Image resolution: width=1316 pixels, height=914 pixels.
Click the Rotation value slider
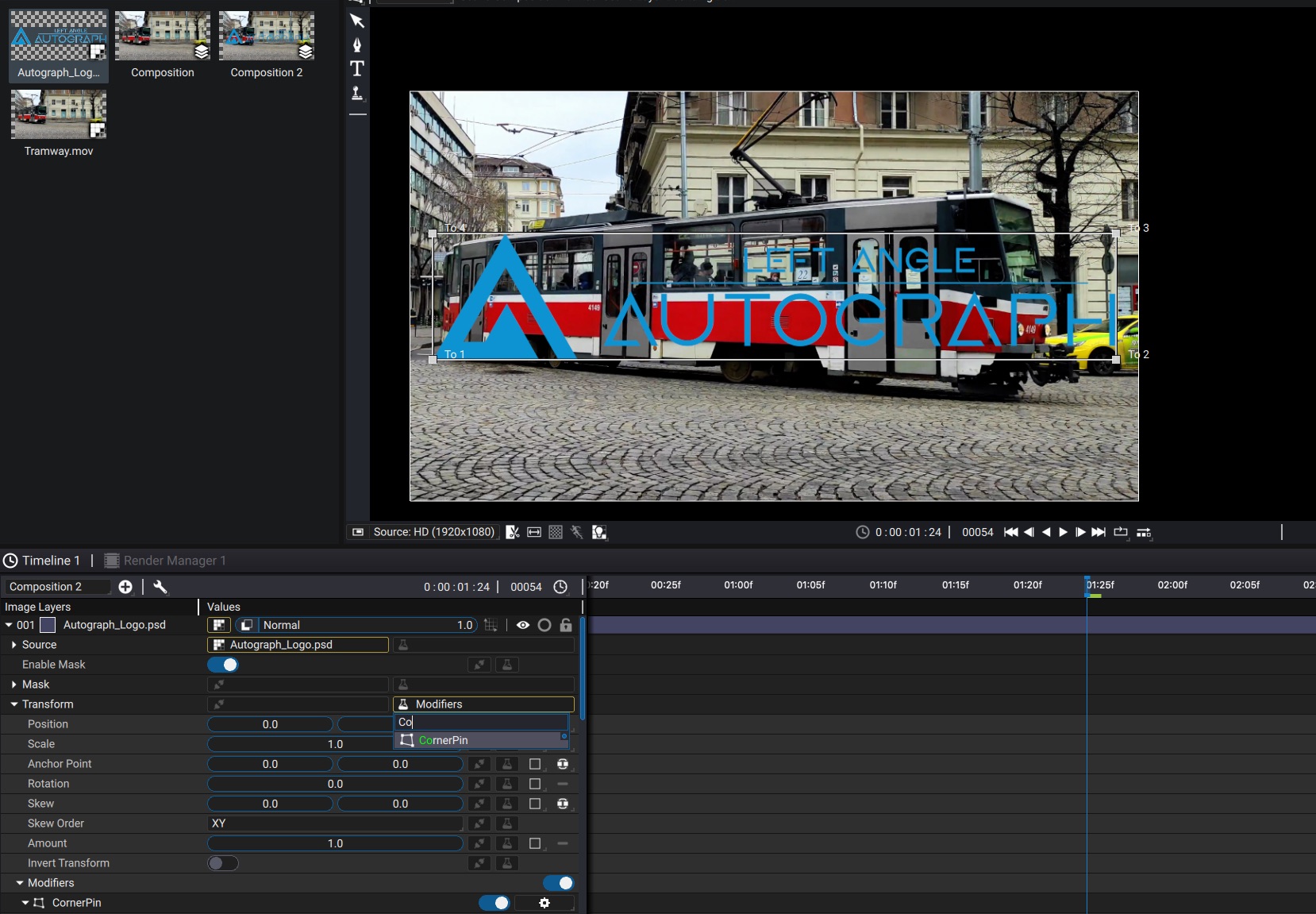[335, 784]
